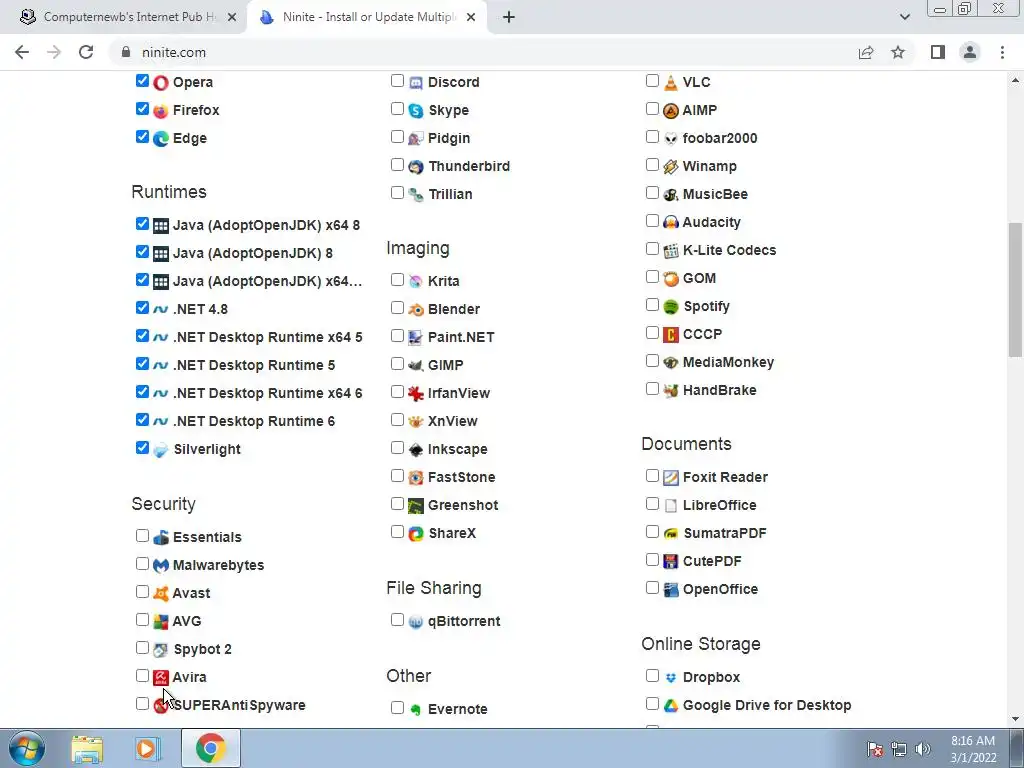1024x768 pixels.
Task: Click the Paint.NET label
Action: tap(461, 338)
